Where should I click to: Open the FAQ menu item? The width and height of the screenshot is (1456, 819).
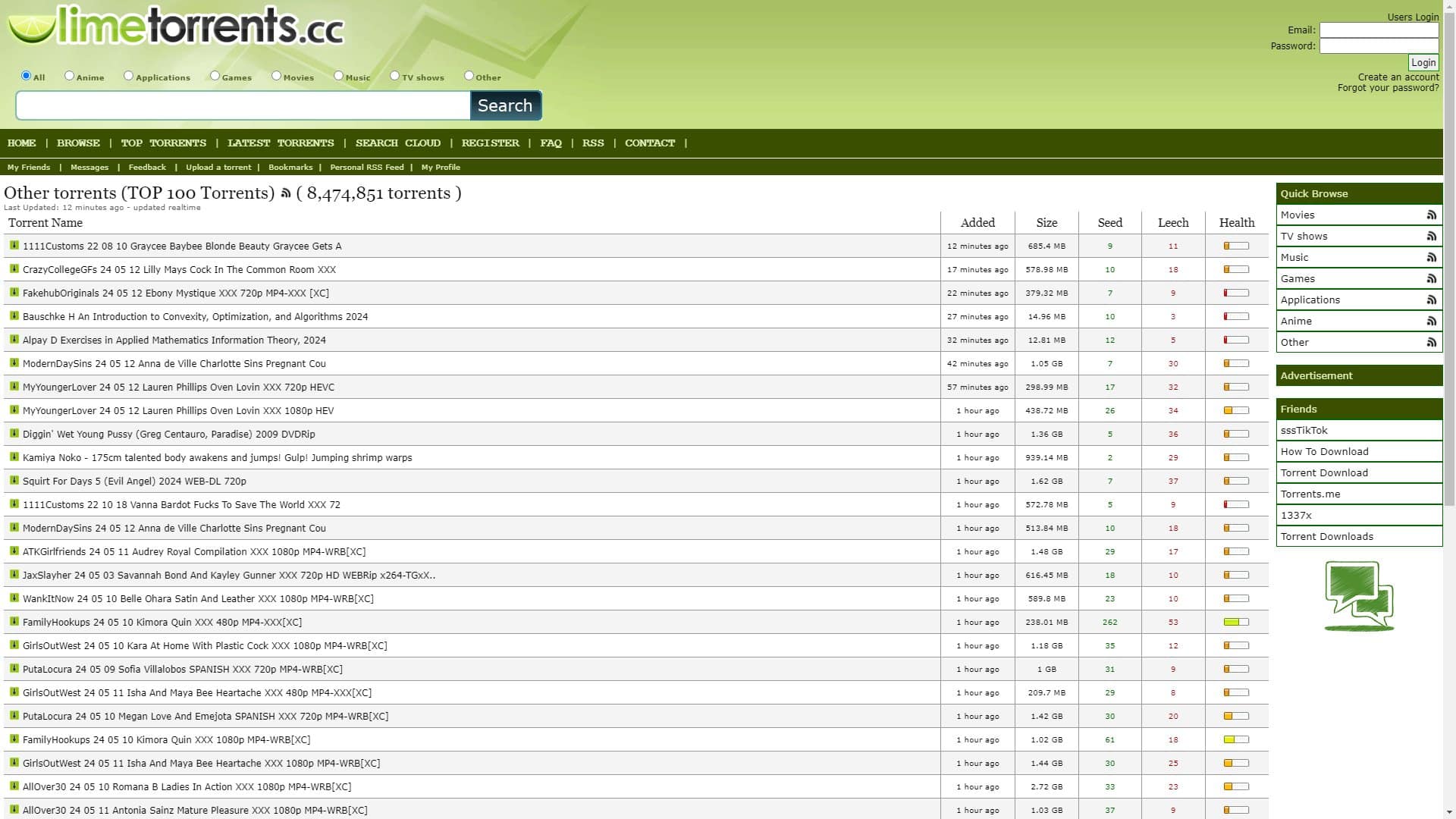tap(551, 143)
